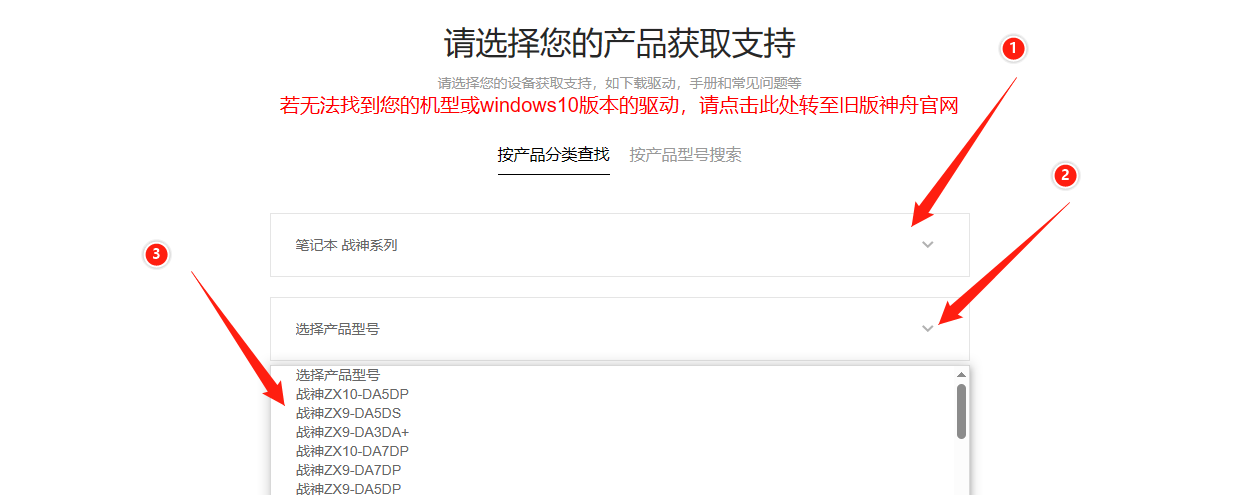Choose 战神ZX9-DA3DA+ from the list
1236x495 pixels.
tap(612, 432)
